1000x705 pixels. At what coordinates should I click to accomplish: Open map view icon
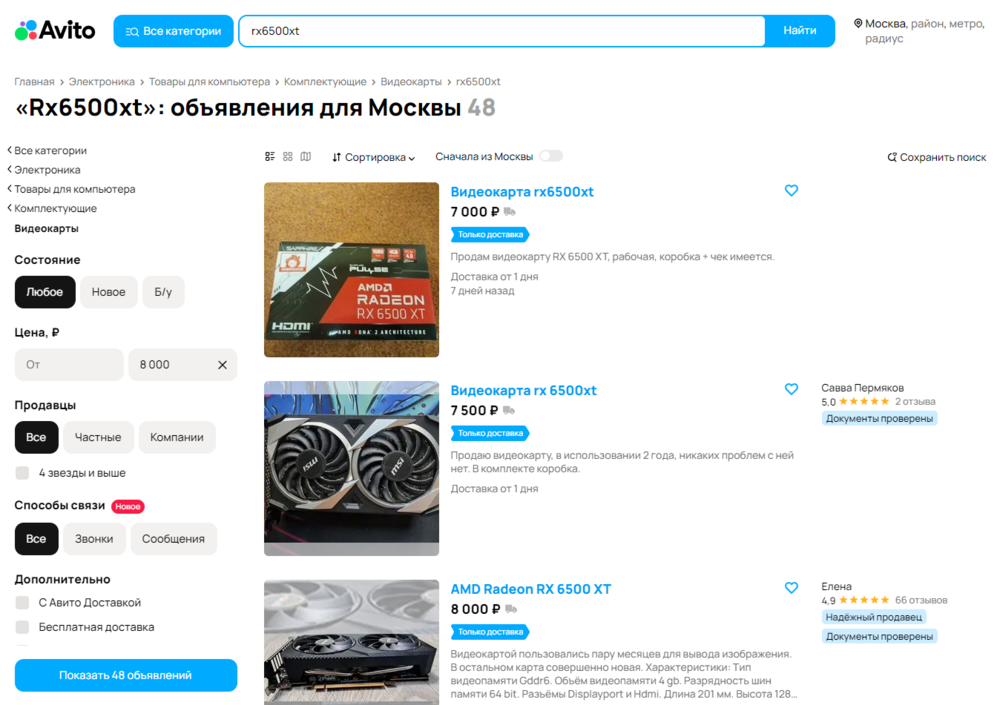[x=306, y=157]
